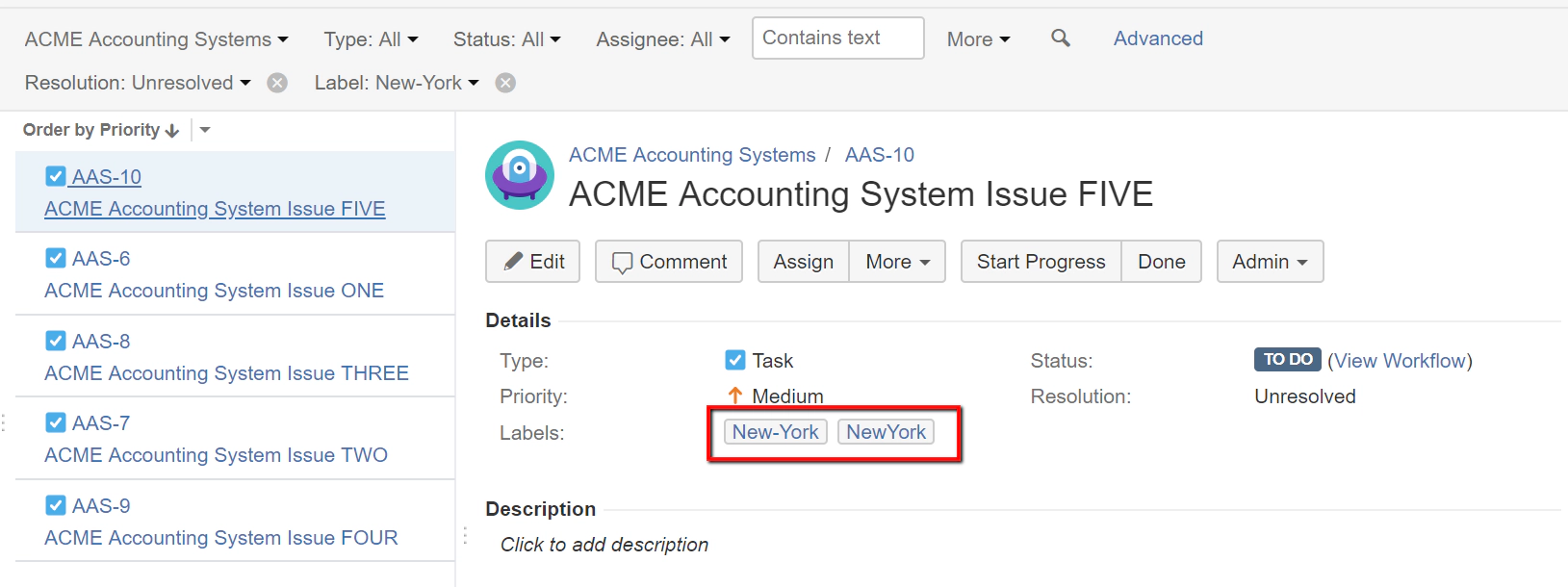Select the NewYork label link
Screen dimensions: 1568x587
click(x=885, y=431)
